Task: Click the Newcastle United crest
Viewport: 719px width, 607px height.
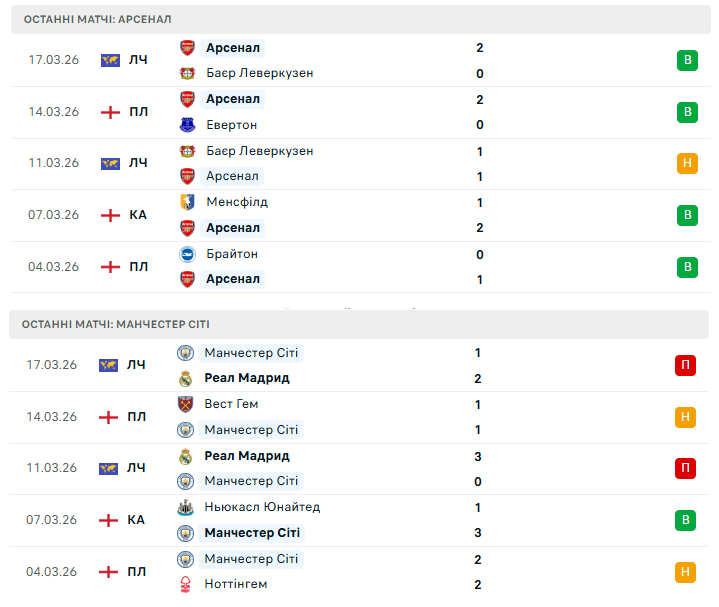Action: tap(185, 507)
